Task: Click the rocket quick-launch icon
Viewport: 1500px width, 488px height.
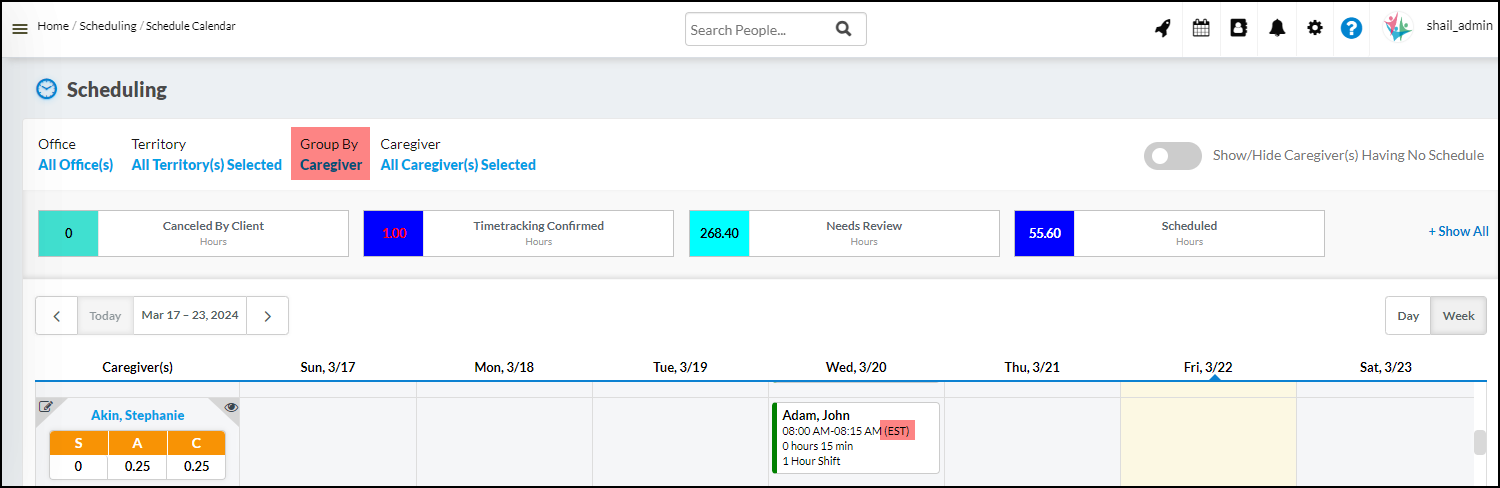Action: coord(1162,29)
